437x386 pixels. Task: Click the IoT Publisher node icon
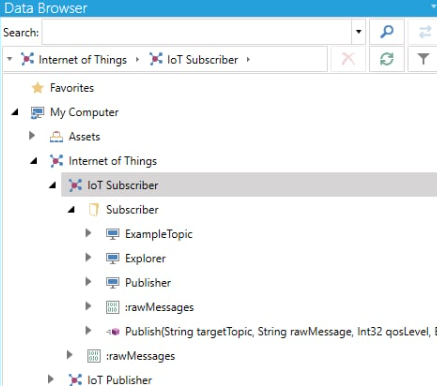point(75,380)
